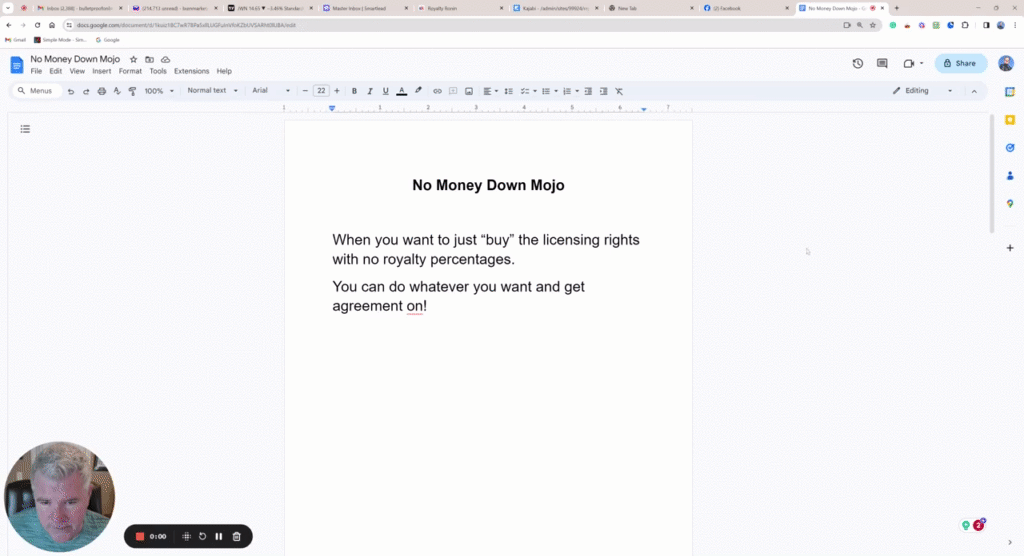Collapse the menus with the up chevron
This screenshot has width=1024, height=556.
tap(974, 91)
